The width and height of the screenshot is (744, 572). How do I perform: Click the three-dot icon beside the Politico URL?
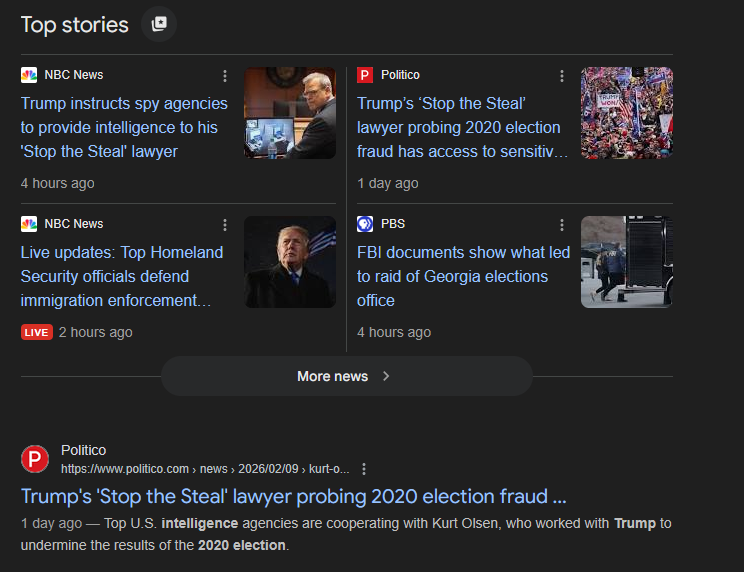364,469
